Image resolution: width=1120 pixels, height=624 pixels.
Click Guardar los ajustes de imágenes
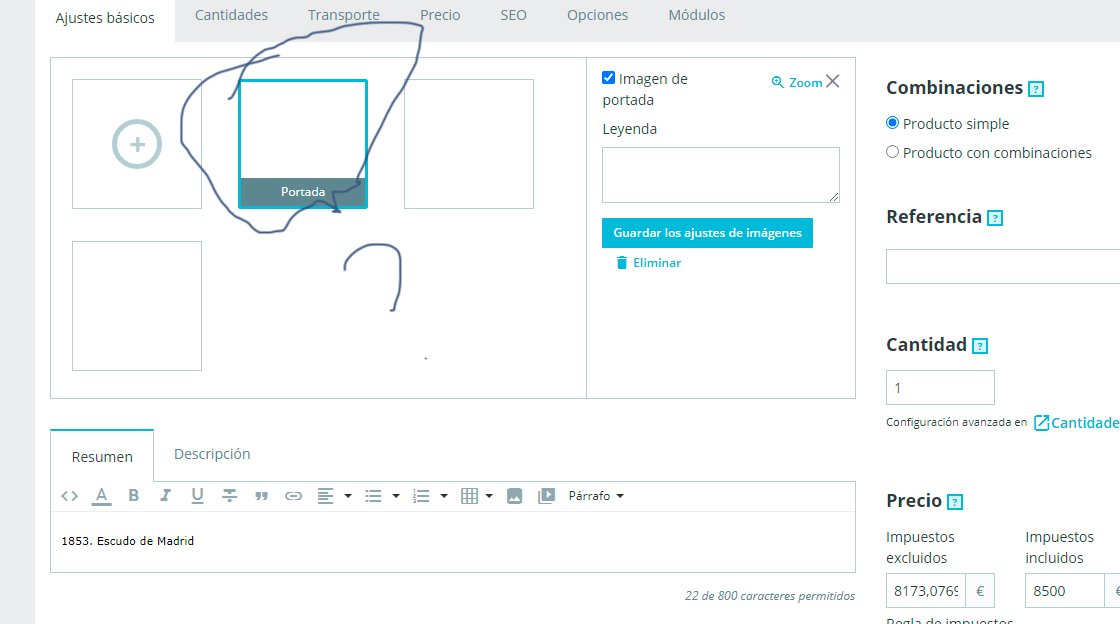pyautogui.click(x=707, y=233)
